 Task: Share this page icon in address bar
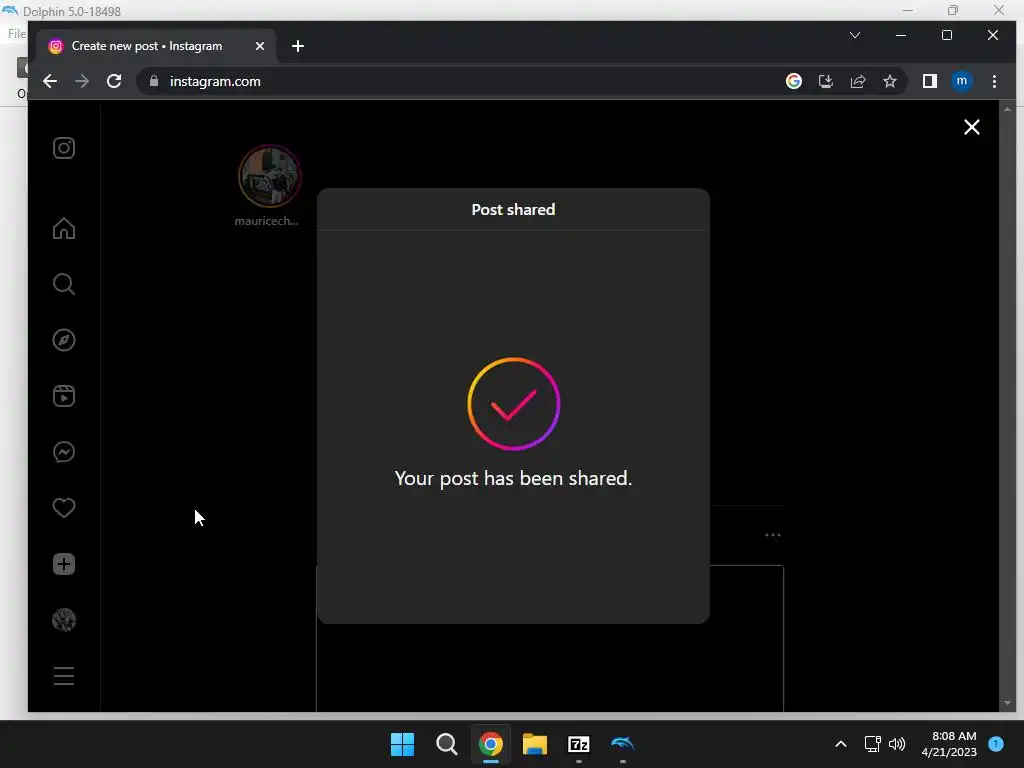858,81
